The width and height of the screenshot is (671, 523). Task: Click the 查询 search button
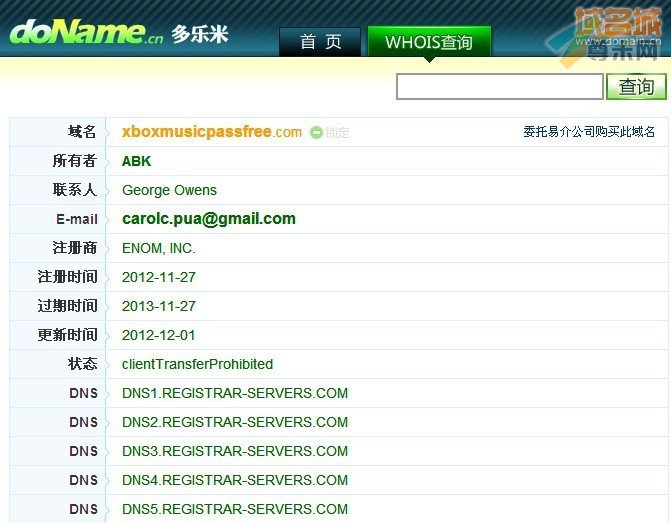(x=636, y=86)
